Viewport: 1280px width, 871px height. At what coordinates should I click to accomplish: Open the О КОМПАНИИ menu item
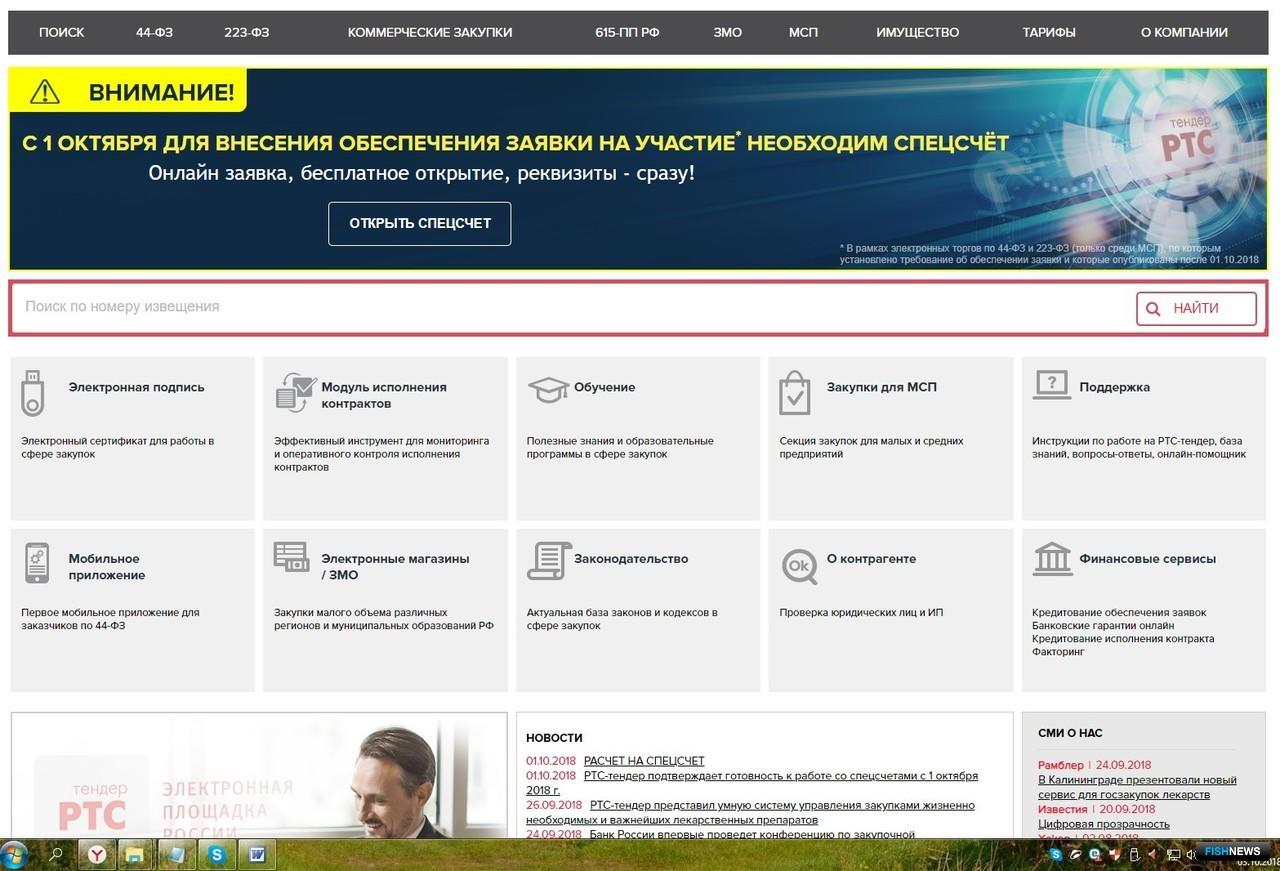1184,32
